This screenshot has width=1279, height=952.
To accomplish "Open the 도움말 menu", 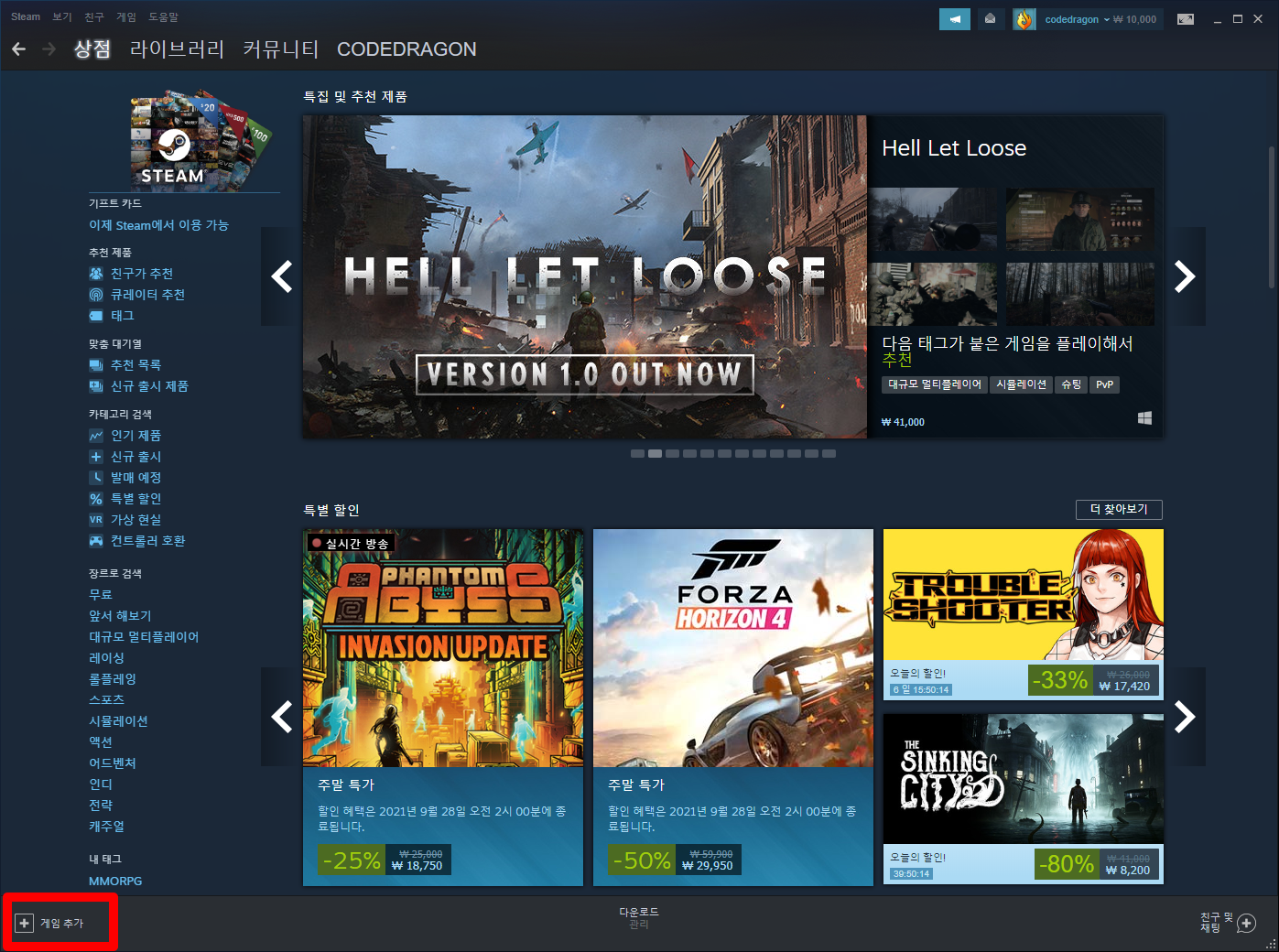I will click(x=164, y=16).
